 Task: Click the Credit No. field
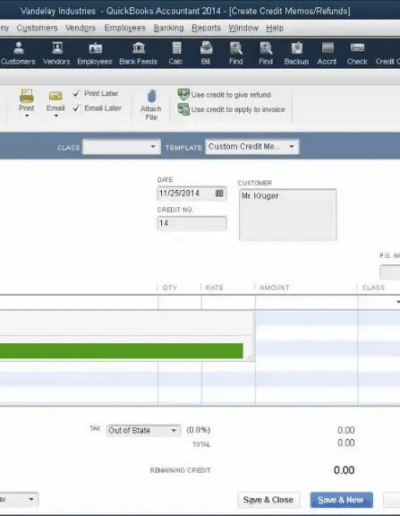tap(192, 223)
